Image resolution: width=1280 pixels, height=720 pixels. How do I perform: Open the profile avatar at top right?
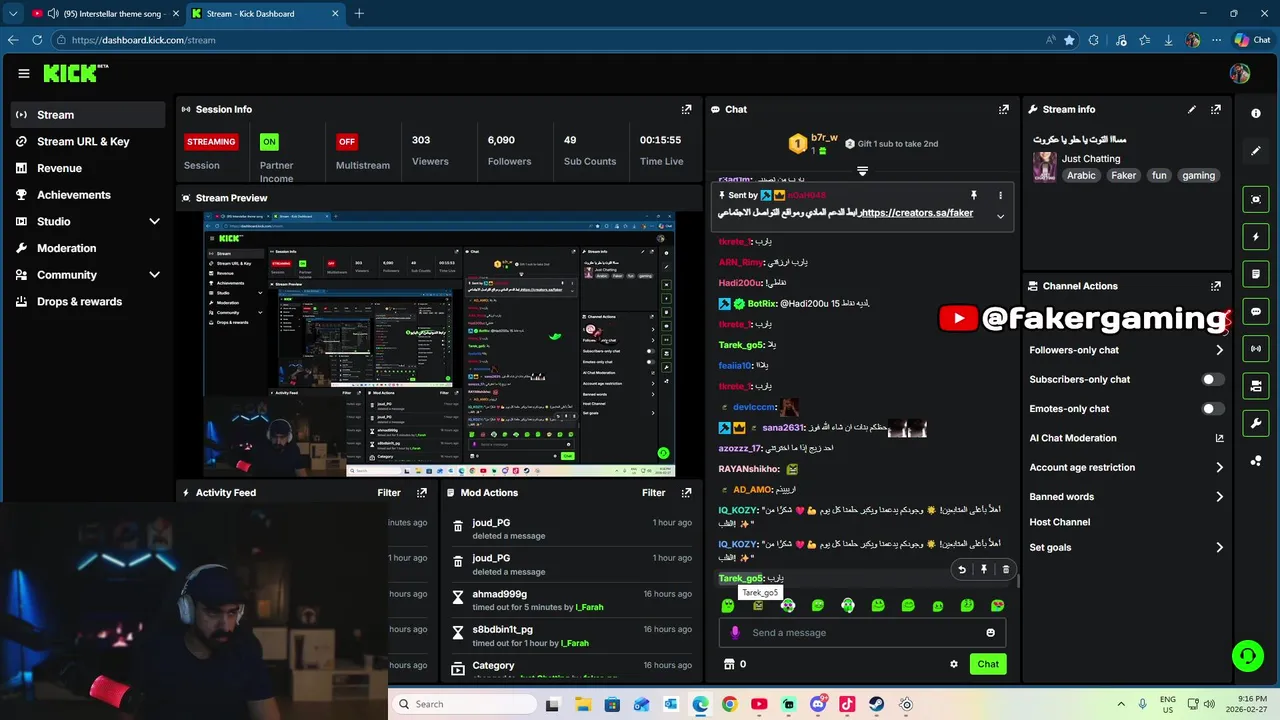click(1240, 73)
